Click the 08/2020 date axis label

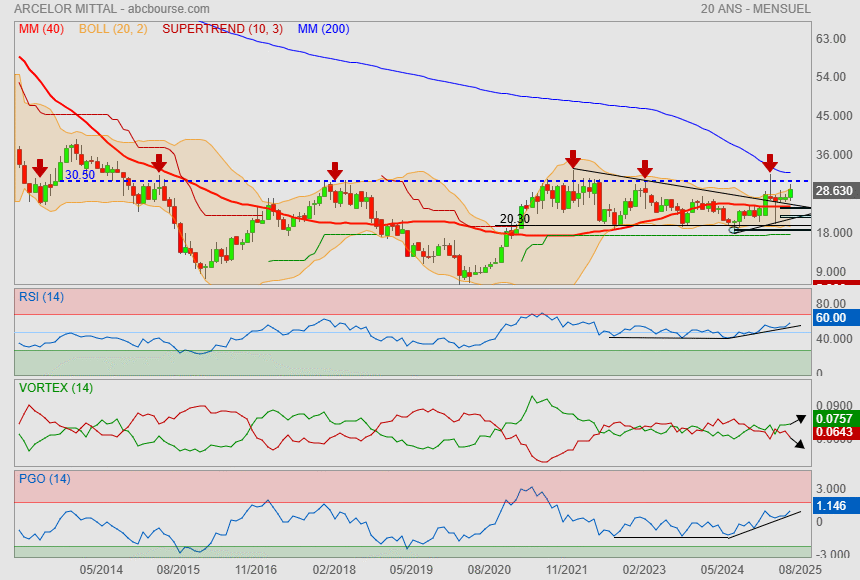[489, 570]
